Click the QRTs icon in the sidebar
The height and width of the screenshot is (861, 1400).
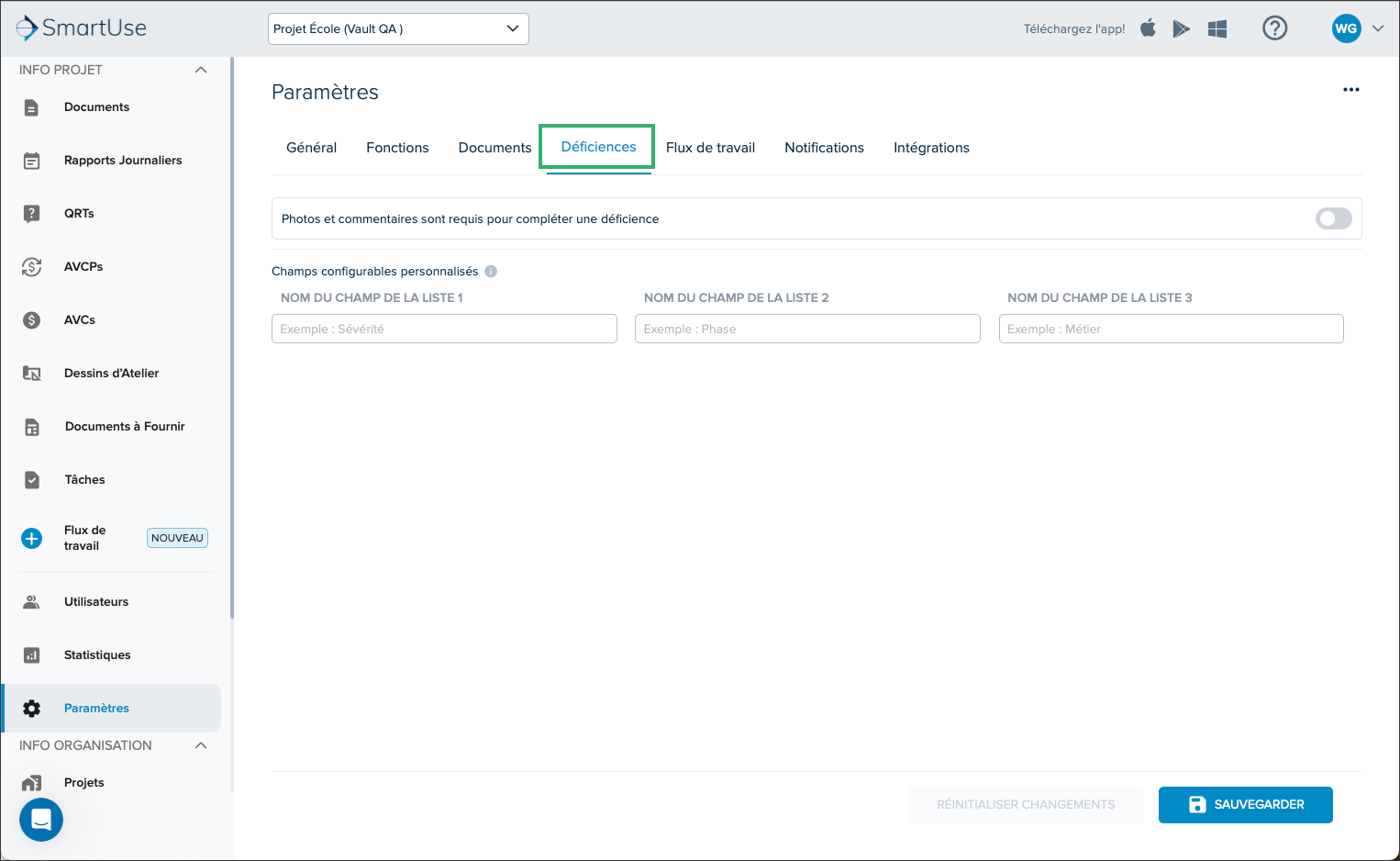31,214
